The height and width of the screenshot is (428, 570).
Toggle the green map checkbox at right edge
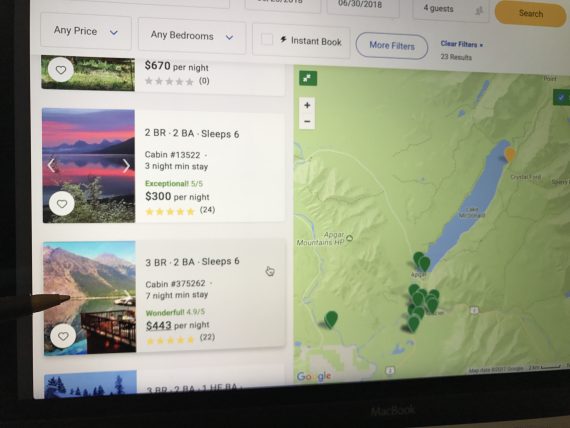(561, 97)
